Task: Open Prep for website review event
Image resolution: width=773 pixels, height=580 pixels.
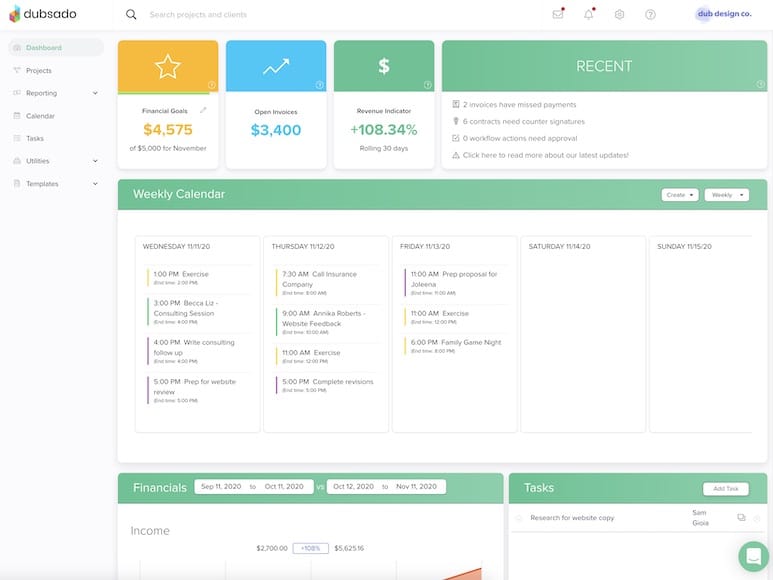Action: (x=197, y=390)
